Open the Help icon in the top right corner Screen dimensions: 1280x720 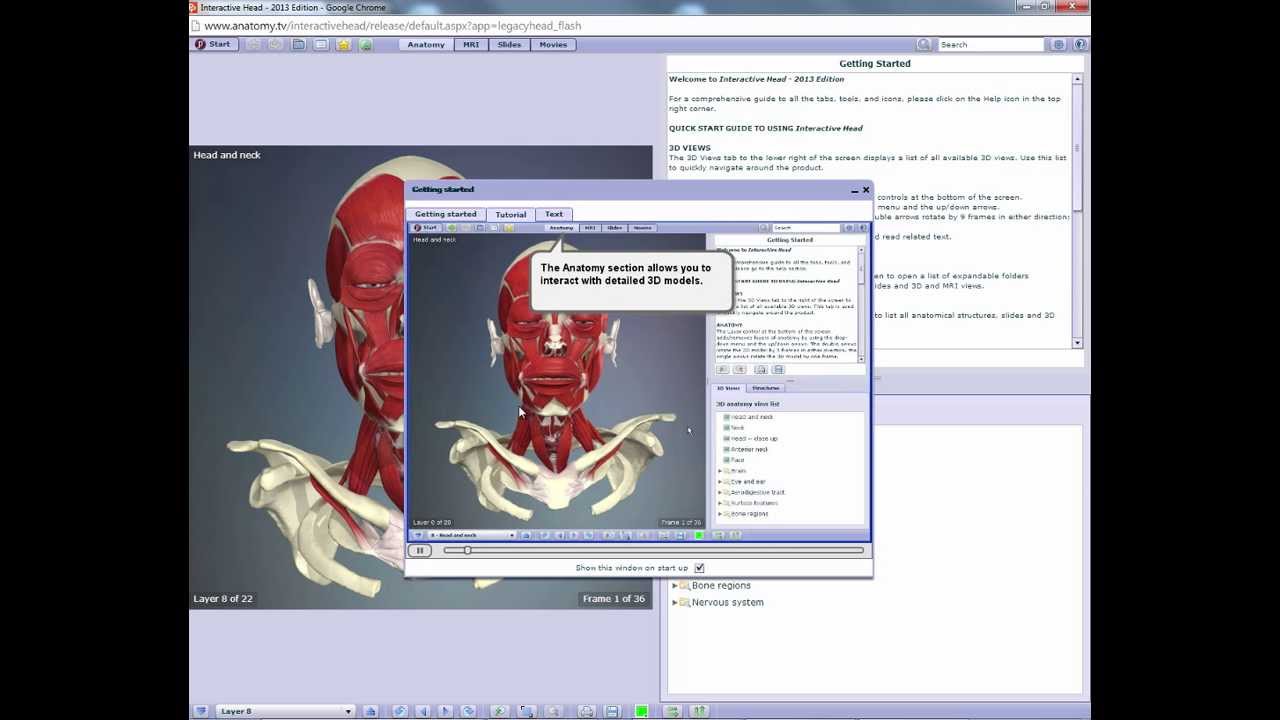click(x=1080, y=44)
